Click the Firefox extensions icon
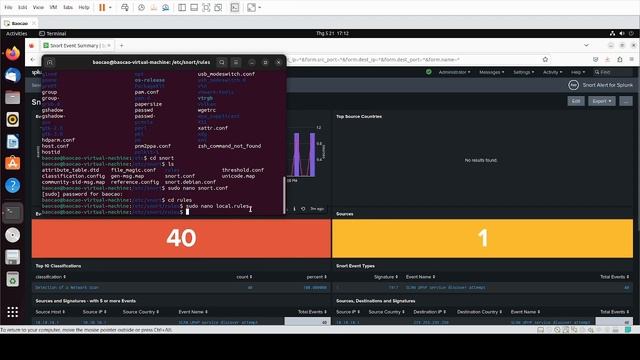The height and width of the screenshot is (360, 640). click(620, 60)
